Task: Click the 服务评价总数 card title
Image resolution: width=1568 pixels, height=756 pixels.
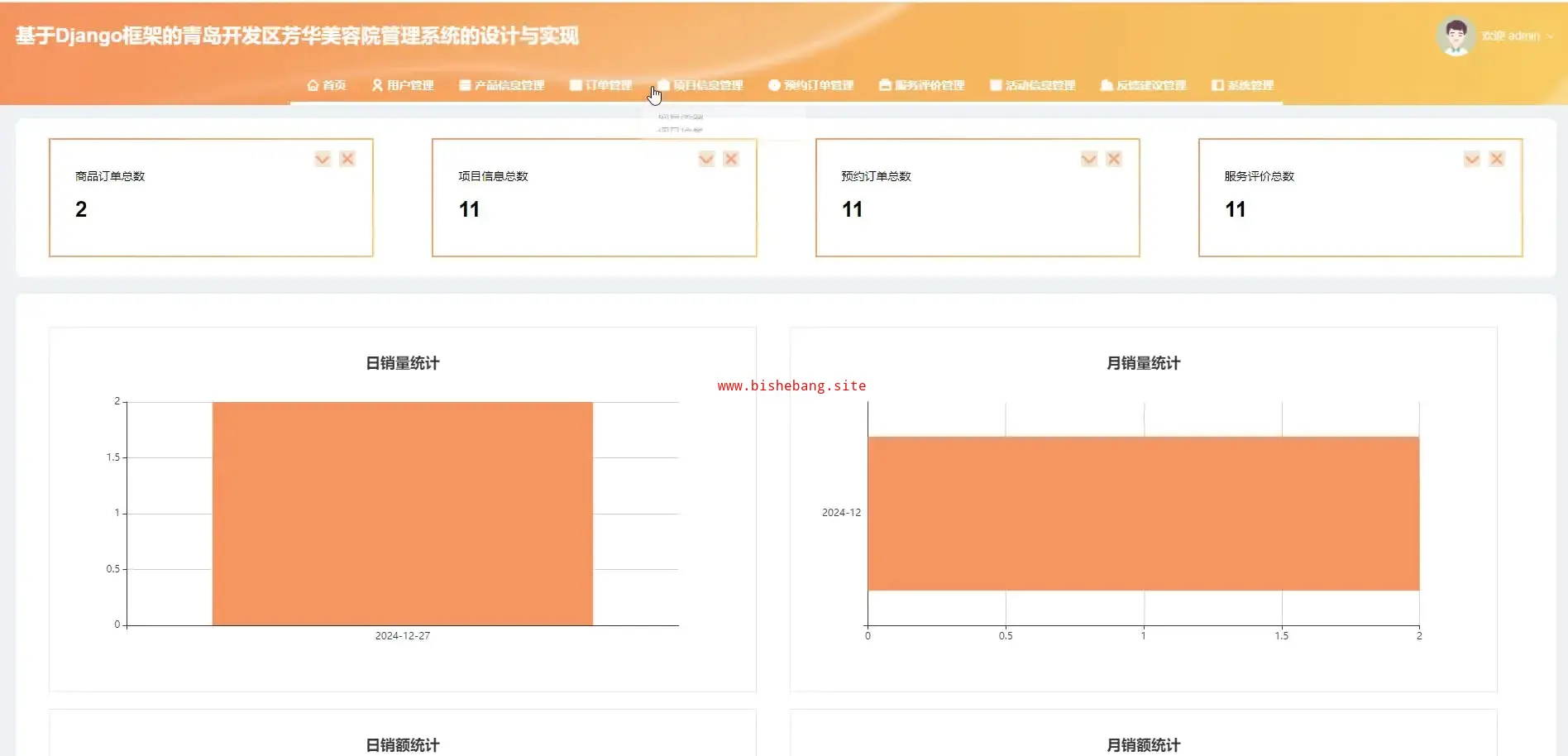Action: click(x=1260, y=176)
